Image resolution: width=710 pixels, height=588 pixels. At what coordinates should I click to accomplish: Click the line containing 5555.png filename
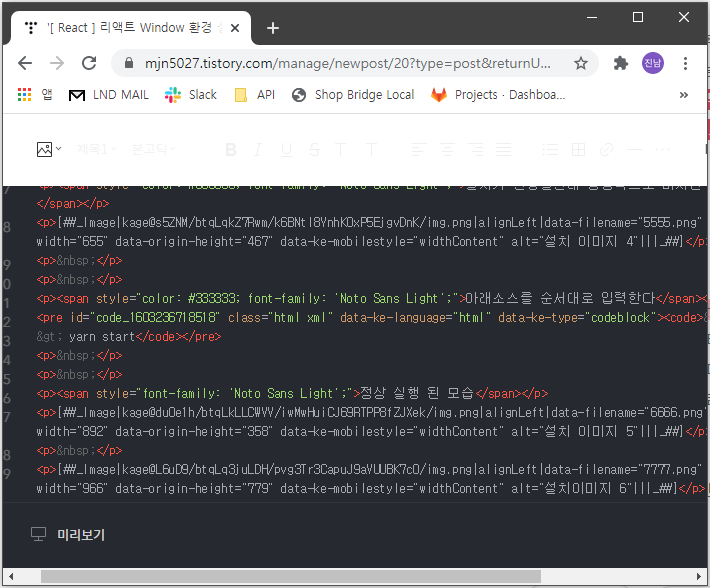tap(371, 223)
